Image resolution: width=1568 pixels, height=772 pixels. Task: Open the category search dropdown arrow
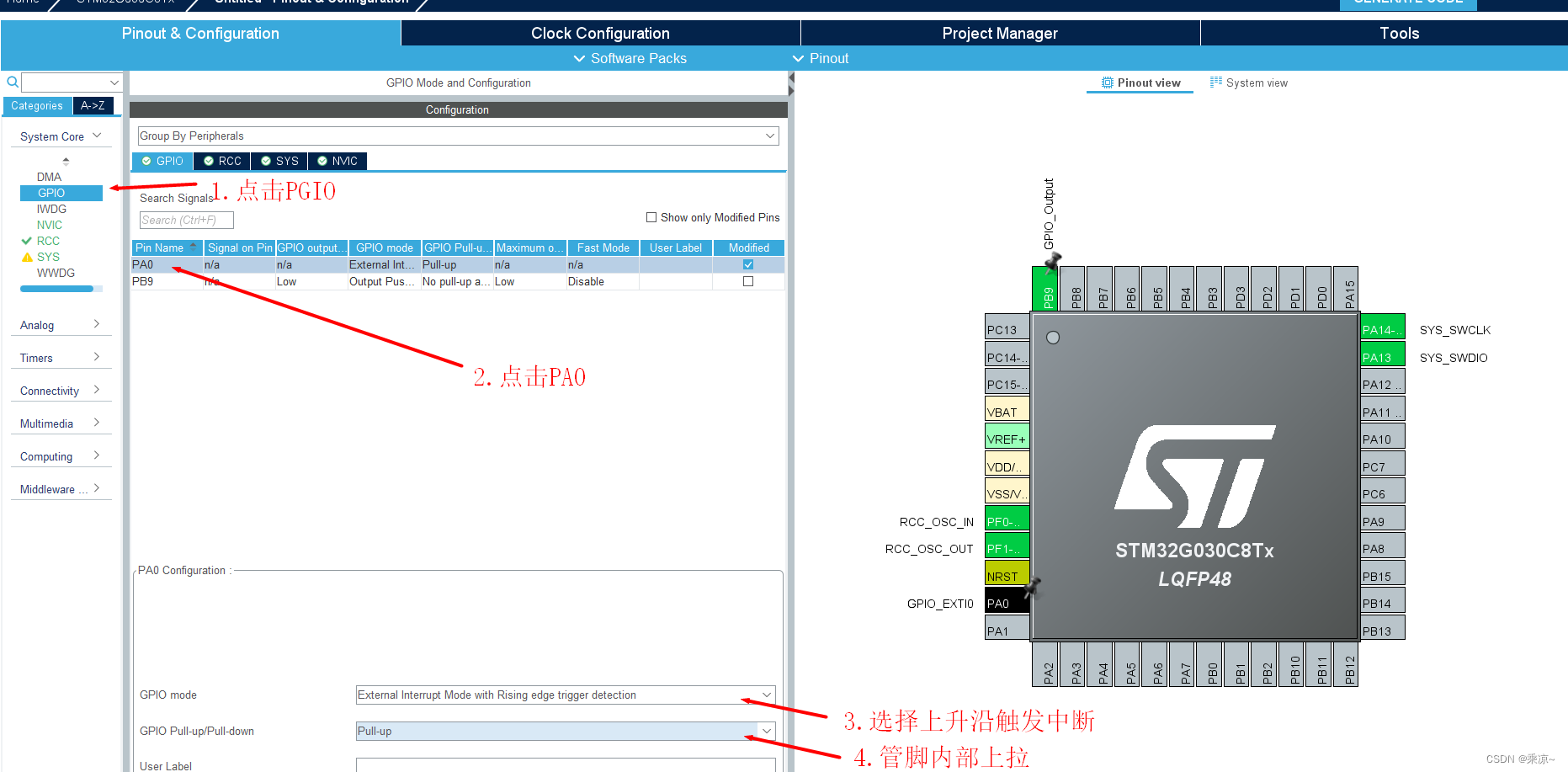point(114,83)
